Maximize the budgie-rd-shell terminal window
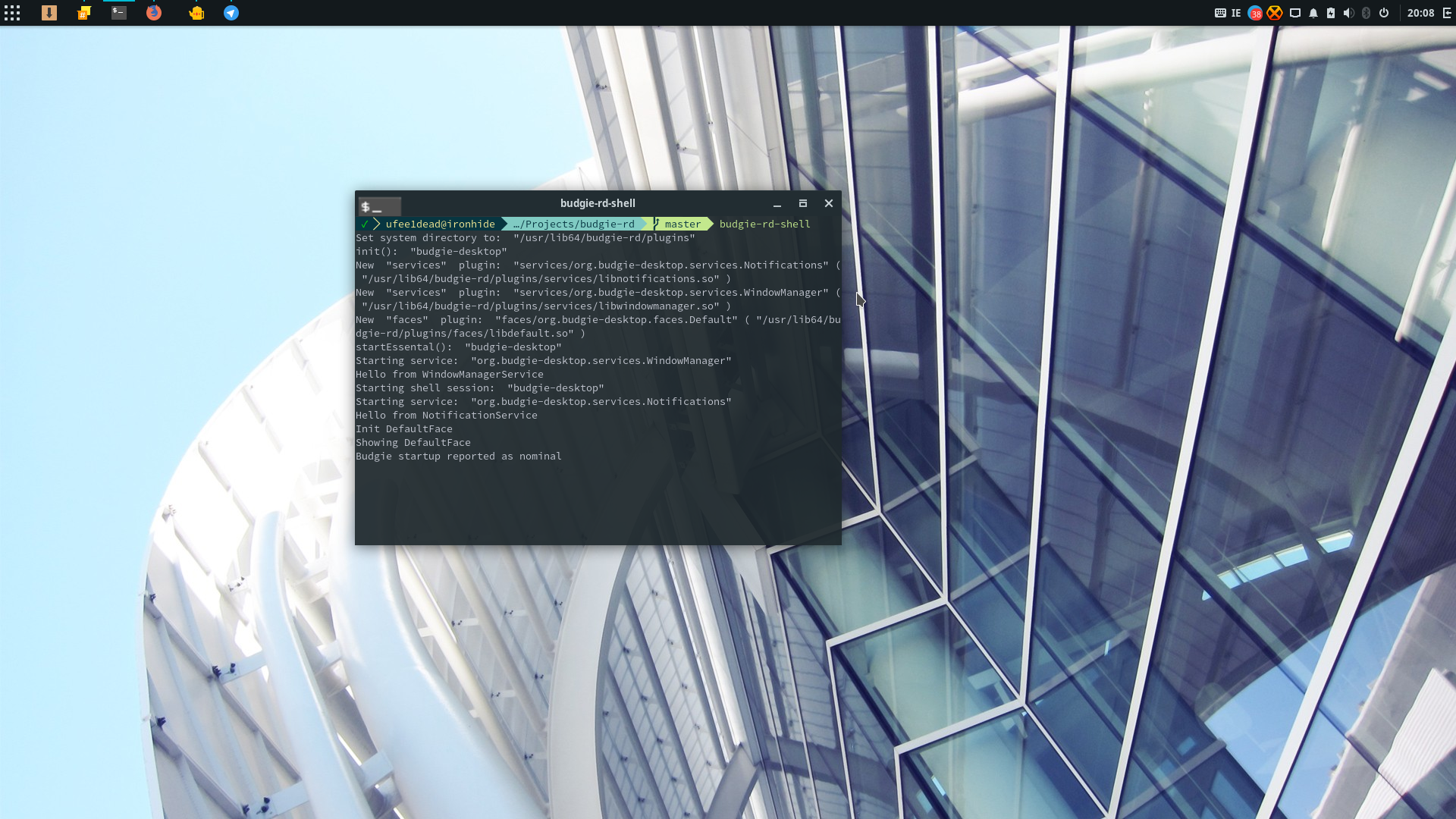This screenshot has width=1456, height=819. click(803, 203)
